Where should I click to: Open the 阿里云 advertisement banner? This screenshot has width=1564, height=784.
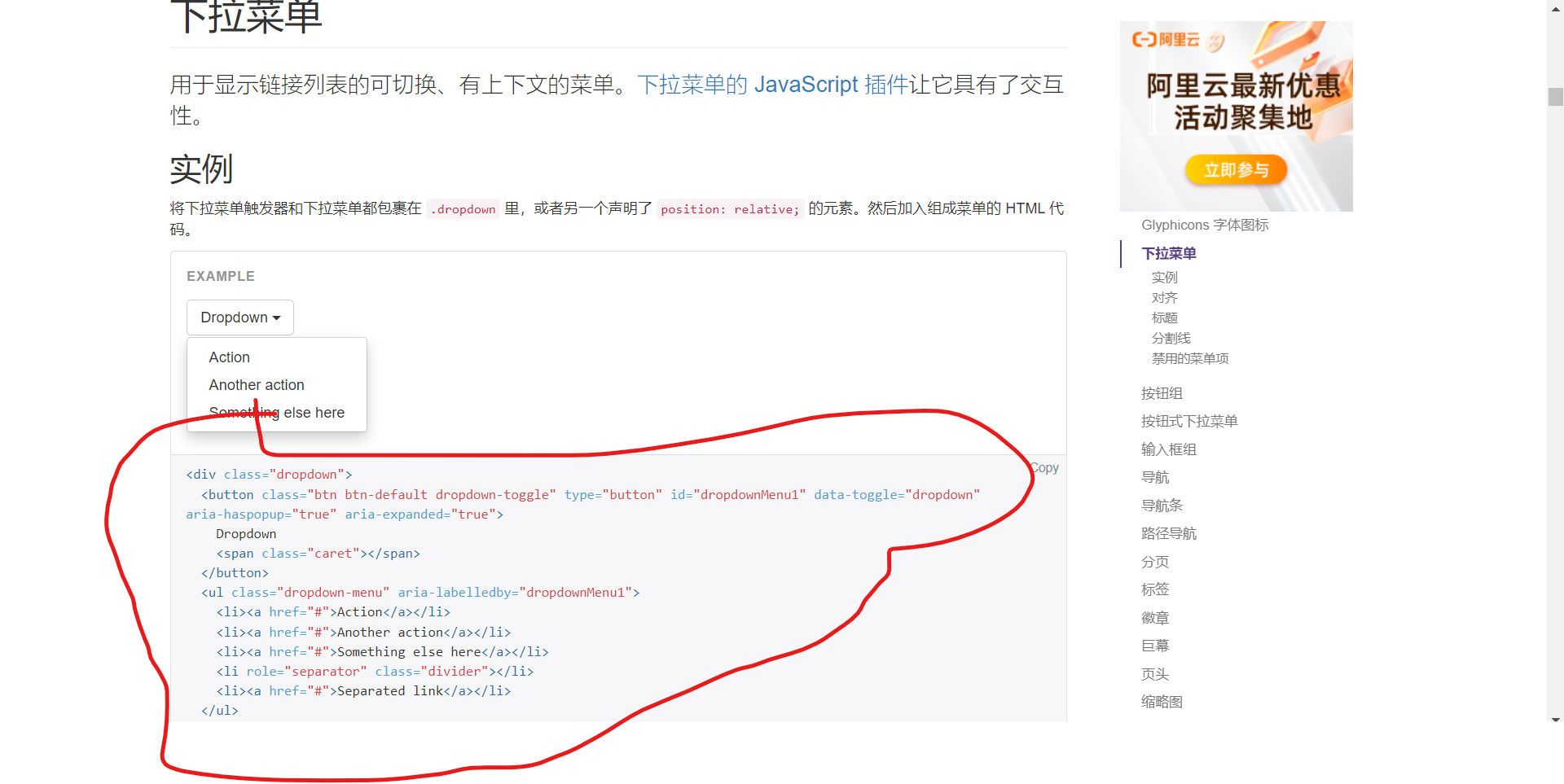1236,116
